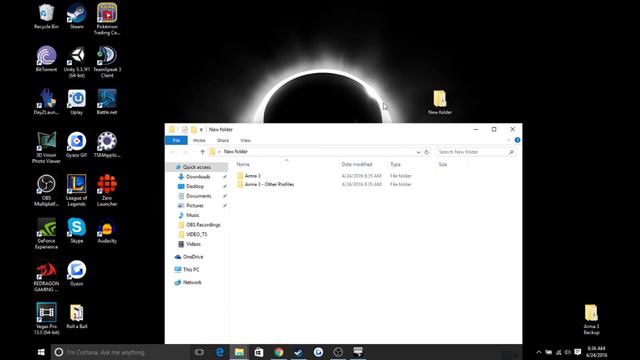Open the Recycle Bin desktop icon
The height and width of the screenshot is (360, 640).
46,17
